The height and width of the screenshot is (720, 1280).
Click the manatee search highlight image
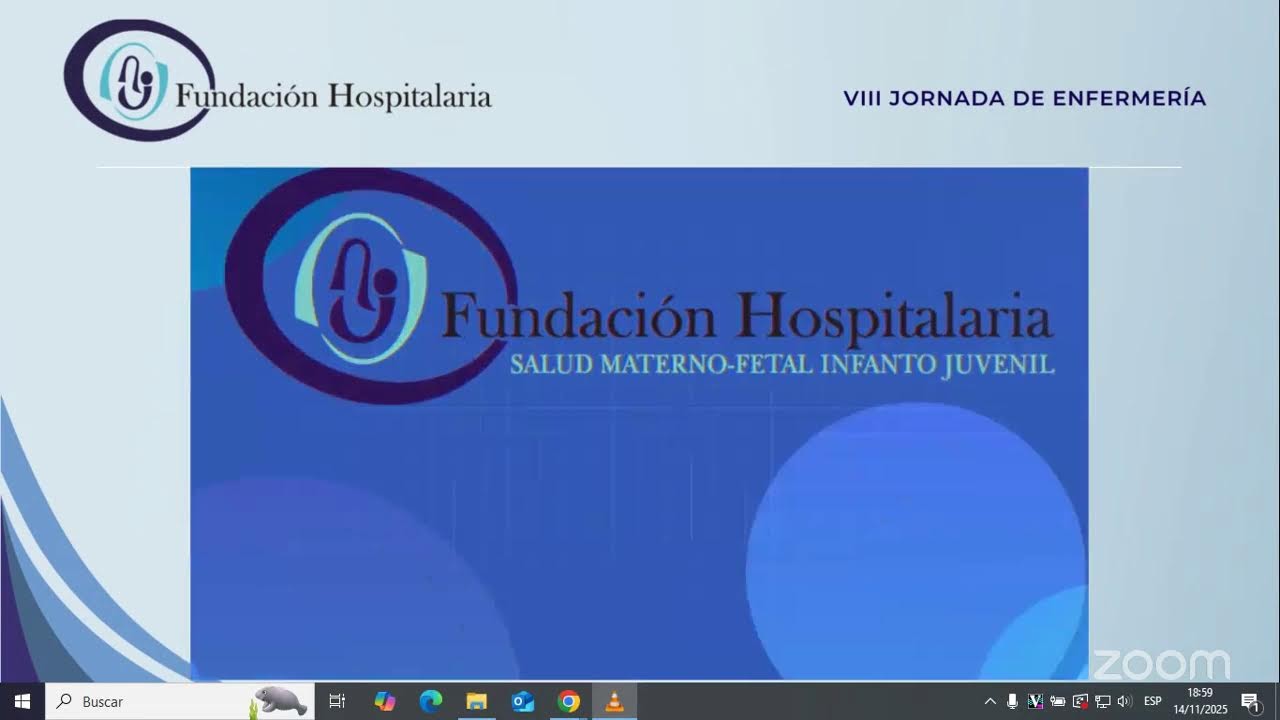(x=279, y=701)
